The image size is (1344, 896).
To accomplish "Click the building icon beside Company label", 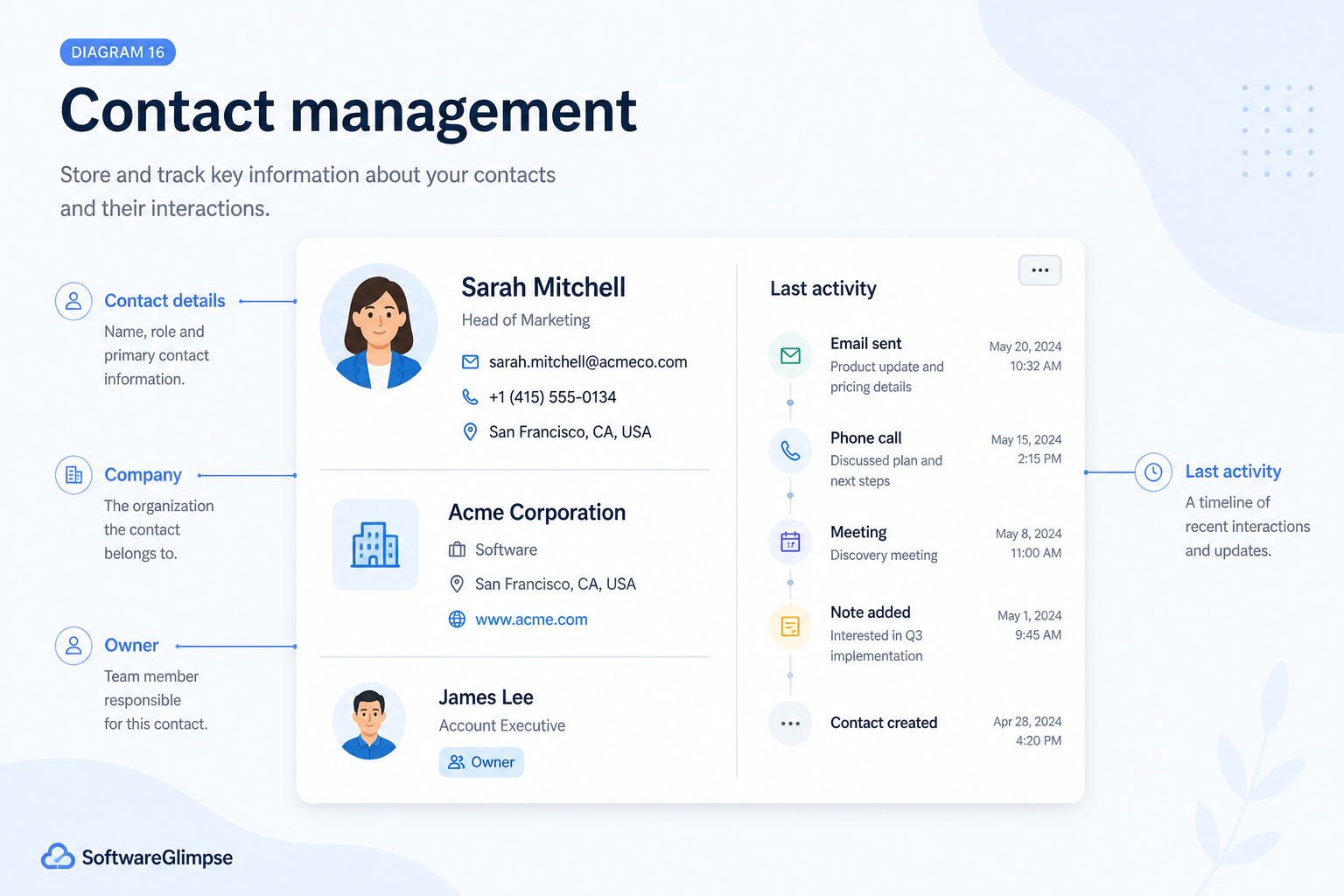I will 73,475.
